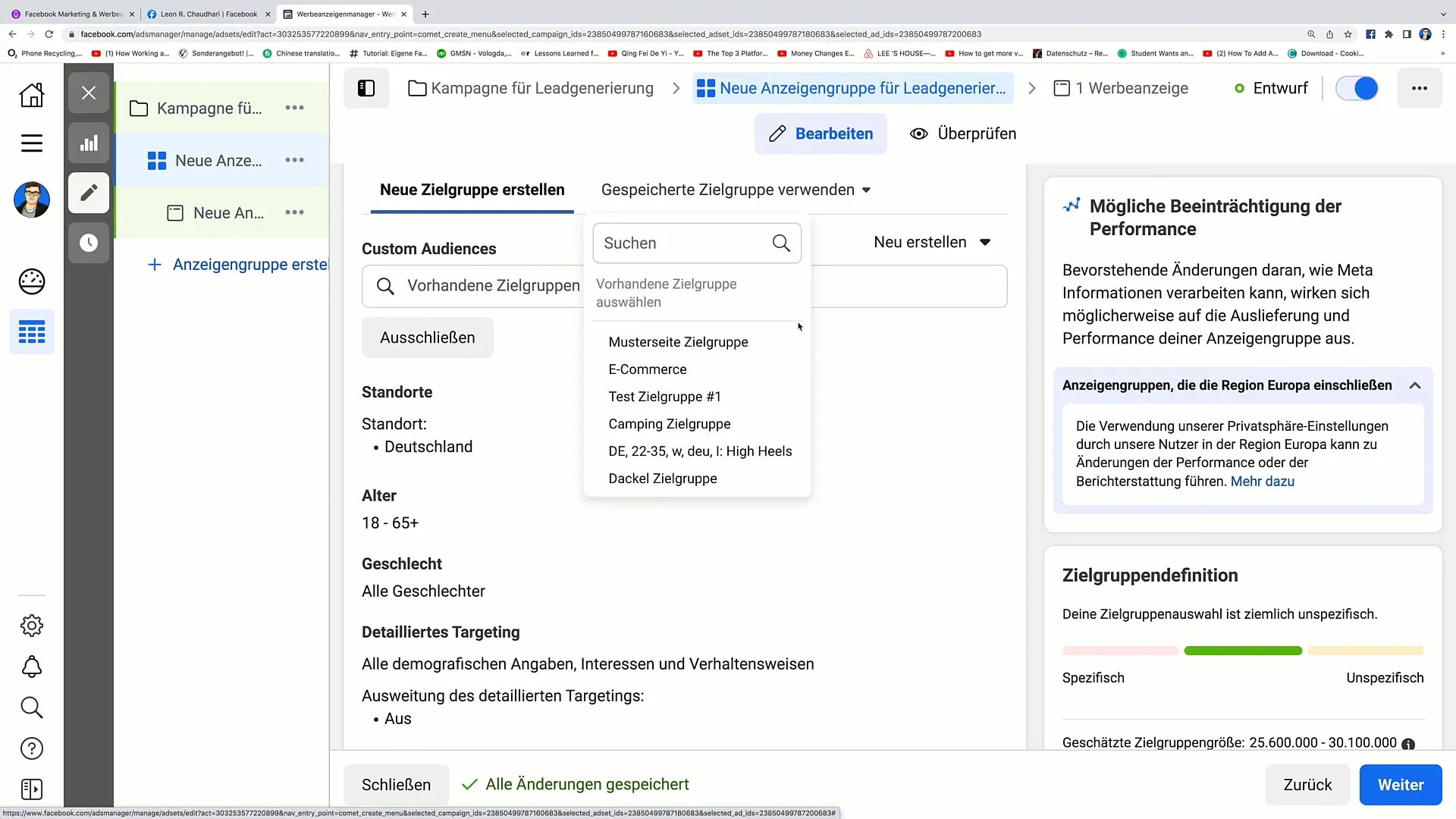This screenshot has height=819, width=1456.
Task: Open a new browser tab
Action: pyautogui.click(x=425, y=14)
